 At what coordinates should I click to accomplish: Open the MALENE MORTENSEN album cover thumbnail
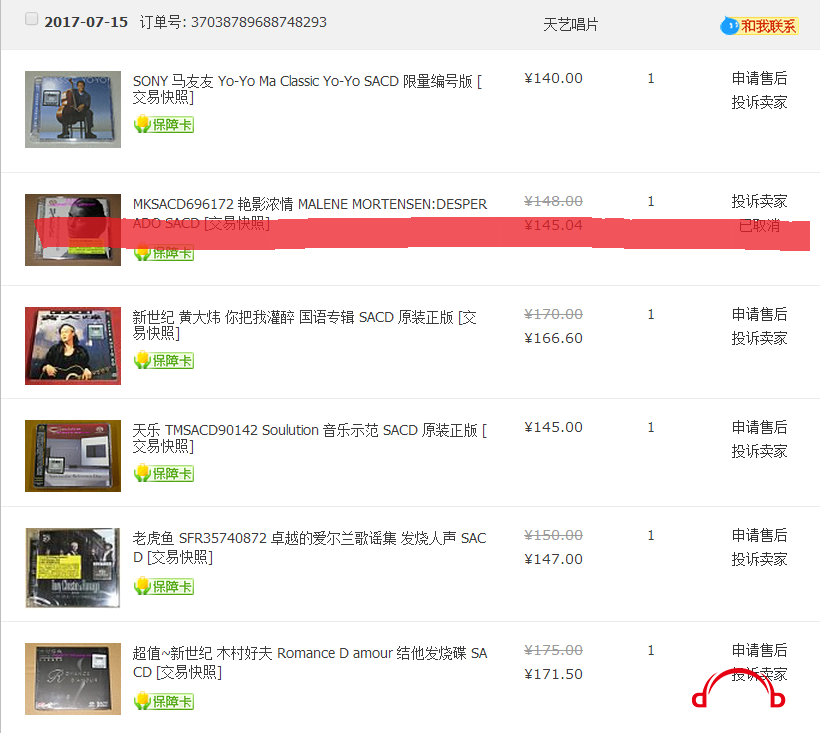pos(73,230)
